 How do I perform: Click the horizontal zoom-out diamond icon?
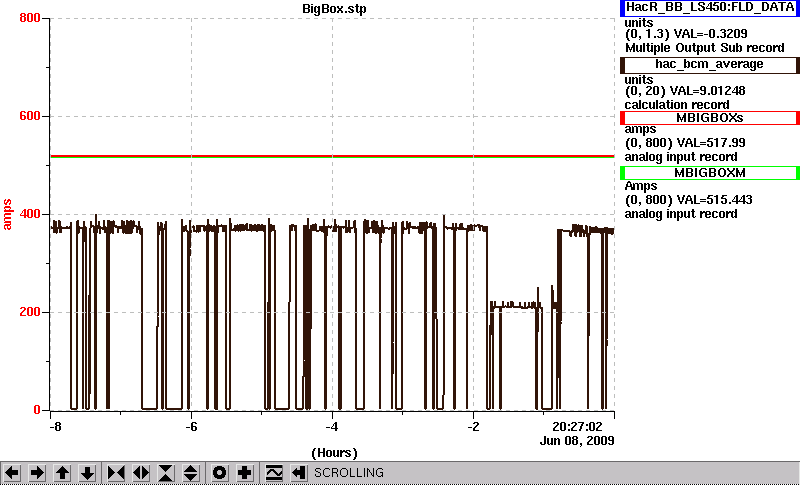(x=141, y=473)
